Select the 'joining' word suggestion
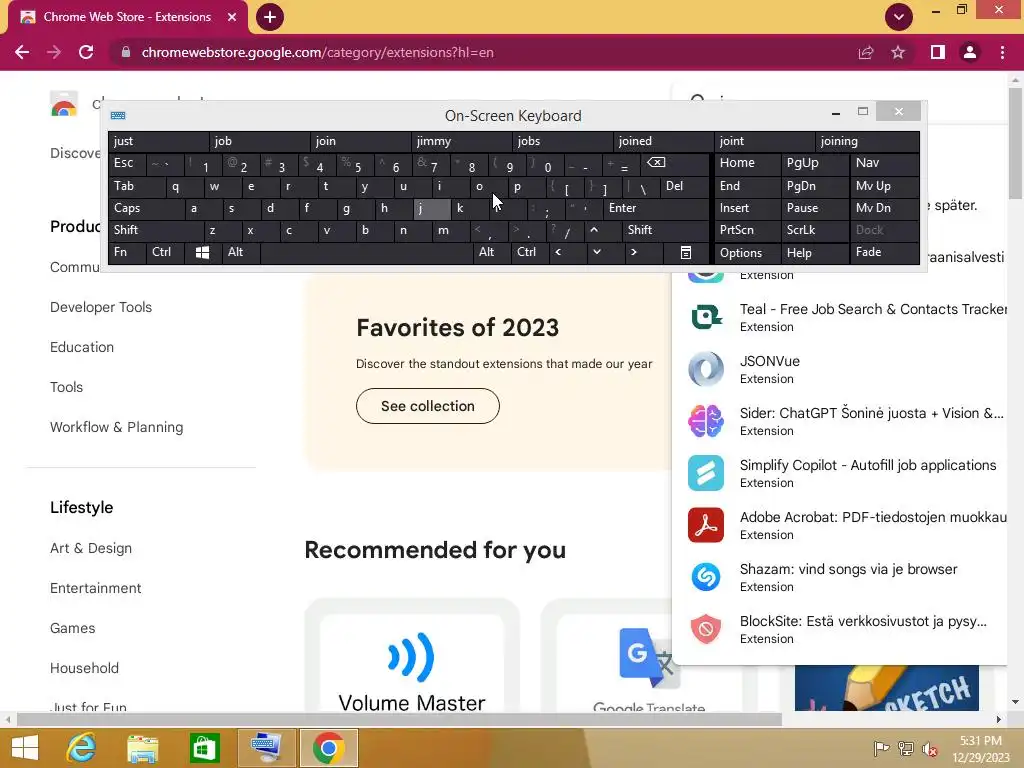The image size is (1024, 768). click(x=867, y=141)
